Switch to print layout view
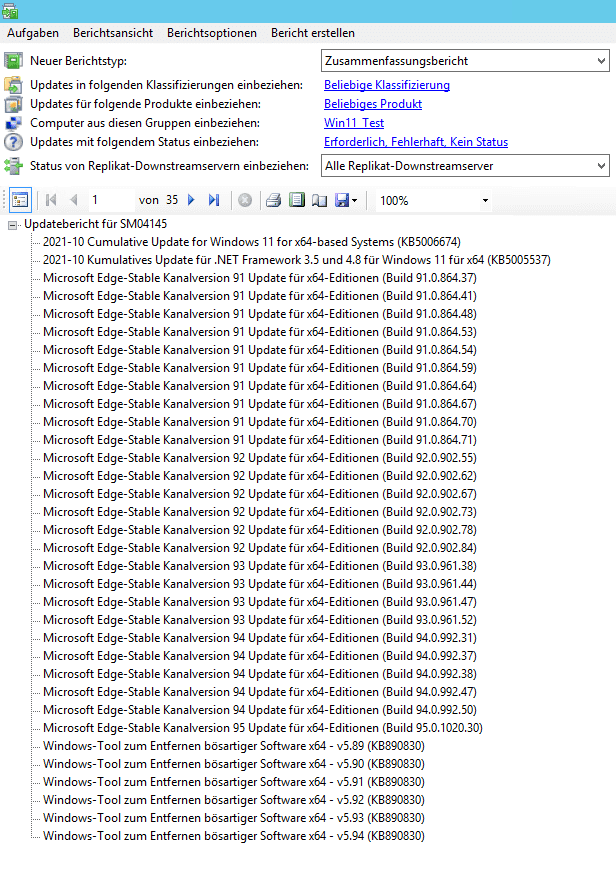 297,200
